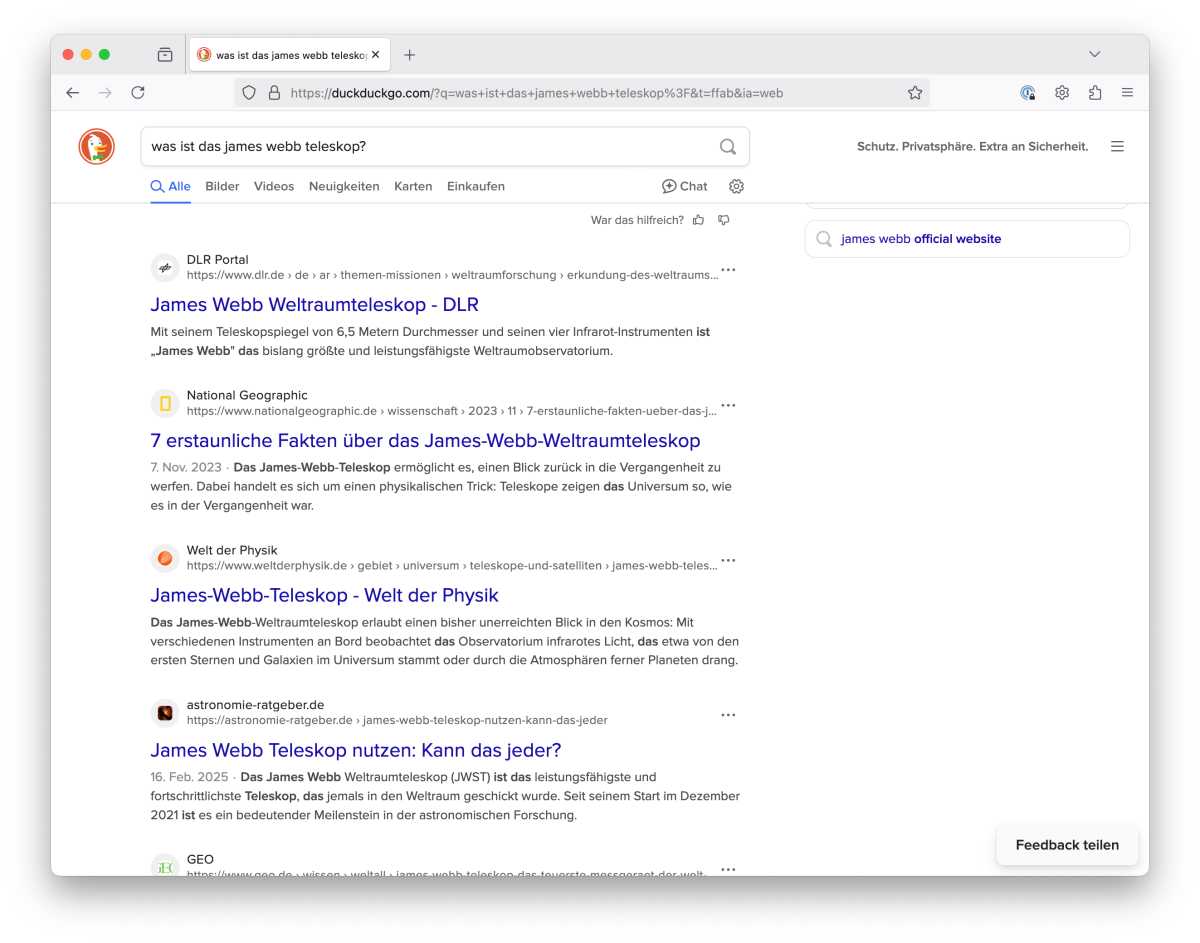Open the Firefox application menu
Viewport: 1200px width, 943px height.
click(1127, 93)
